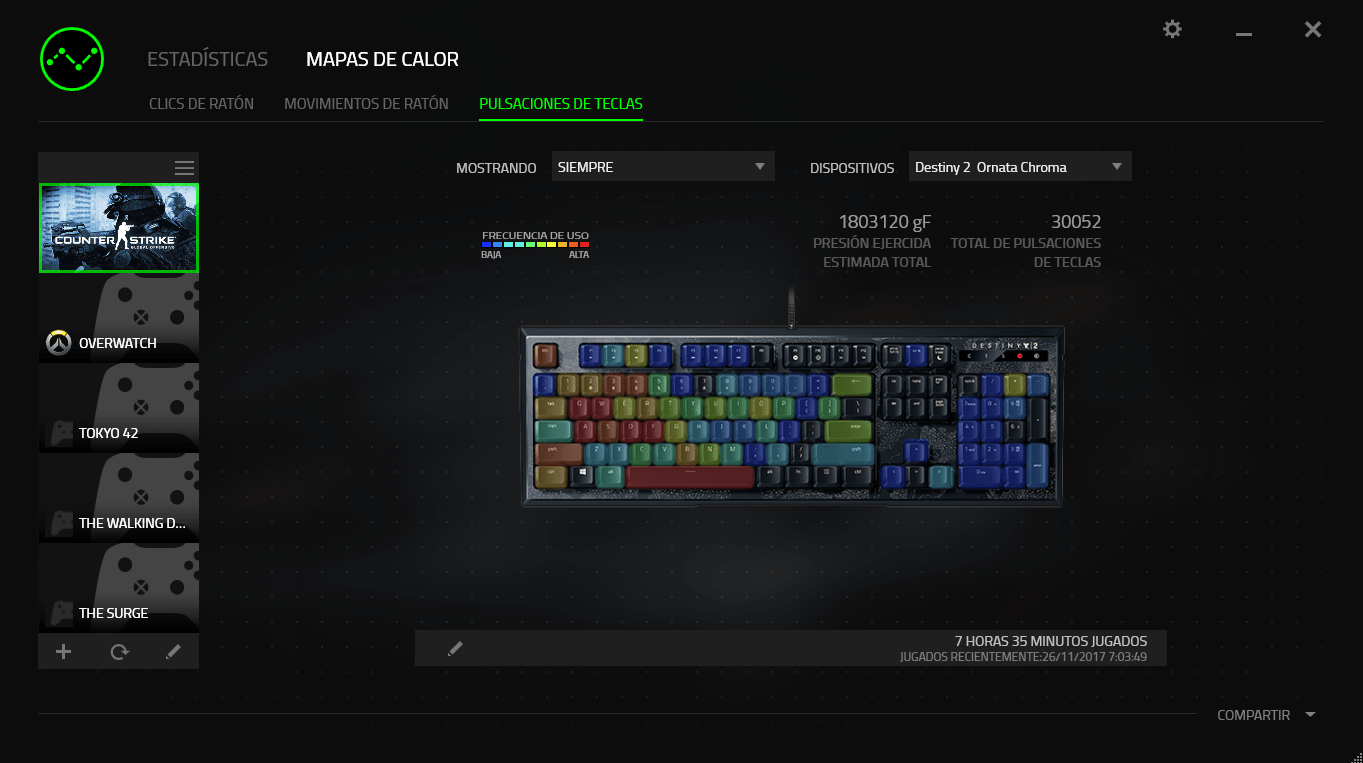Edit game list with sidebar pencil icon

[x=173, y=652]
